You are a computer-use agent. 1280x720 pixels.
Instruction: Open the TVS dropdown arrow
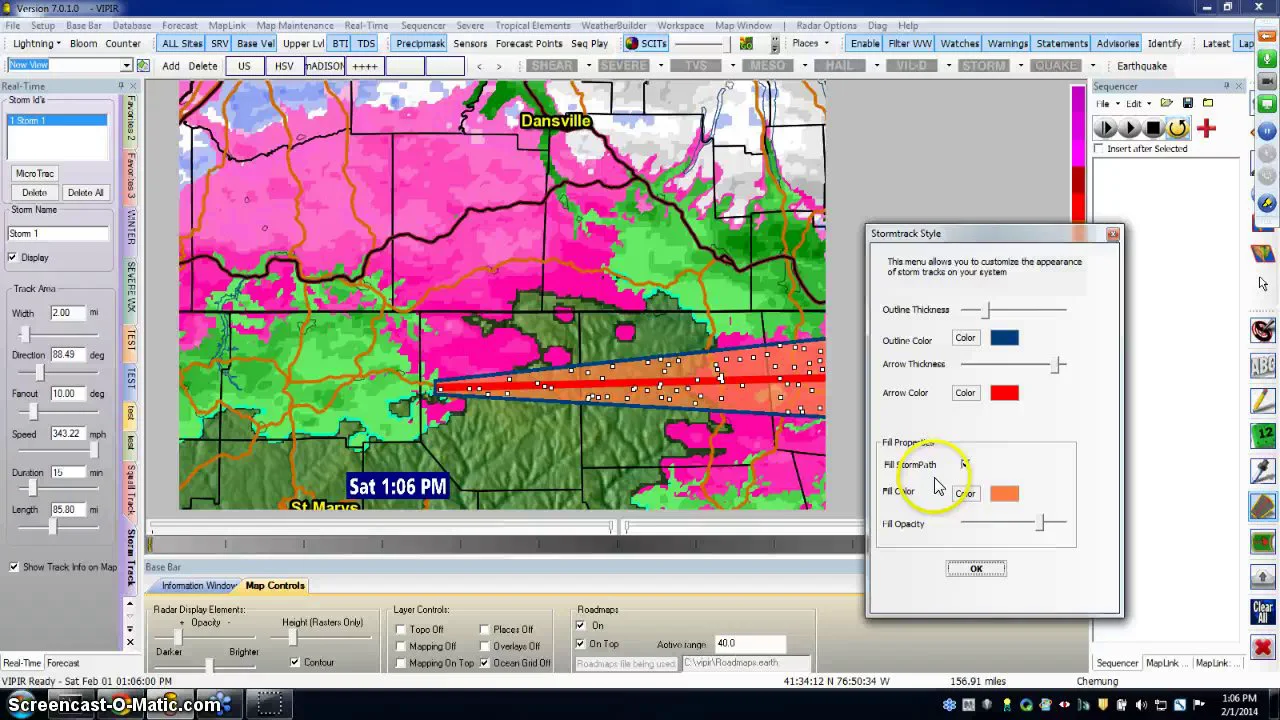point(732,66)
